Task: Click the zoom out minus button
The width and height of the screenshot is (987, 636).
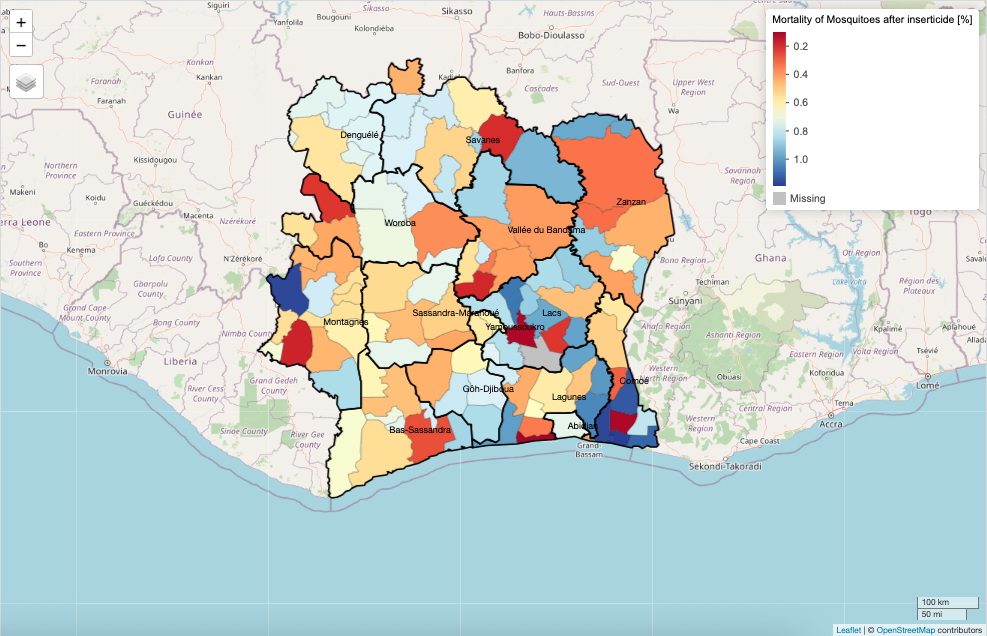Action: (x=21, y=46)
